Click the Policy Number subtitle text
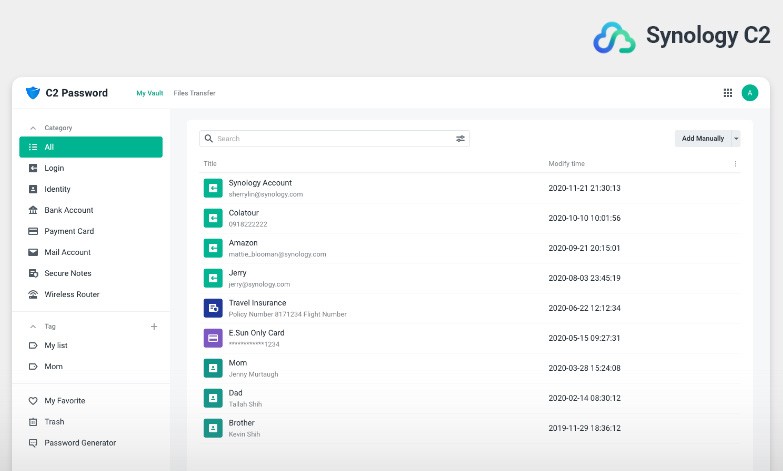 (288, 314)
